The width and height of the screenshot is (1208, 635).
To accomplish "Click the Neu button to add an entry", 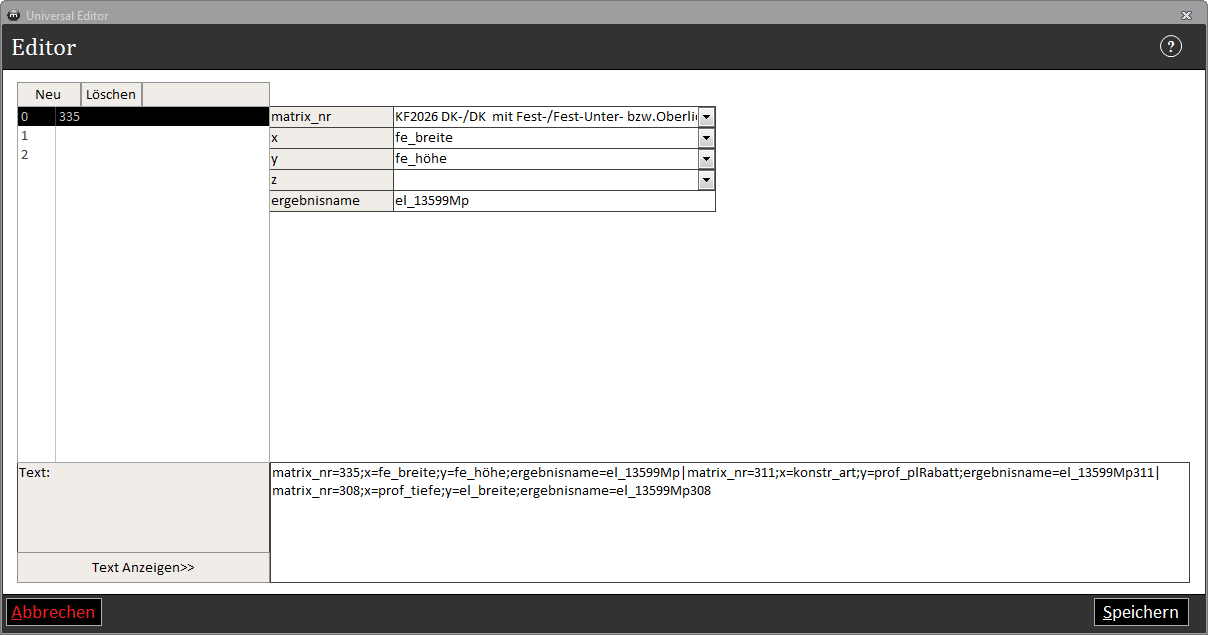I will point(48,94).
